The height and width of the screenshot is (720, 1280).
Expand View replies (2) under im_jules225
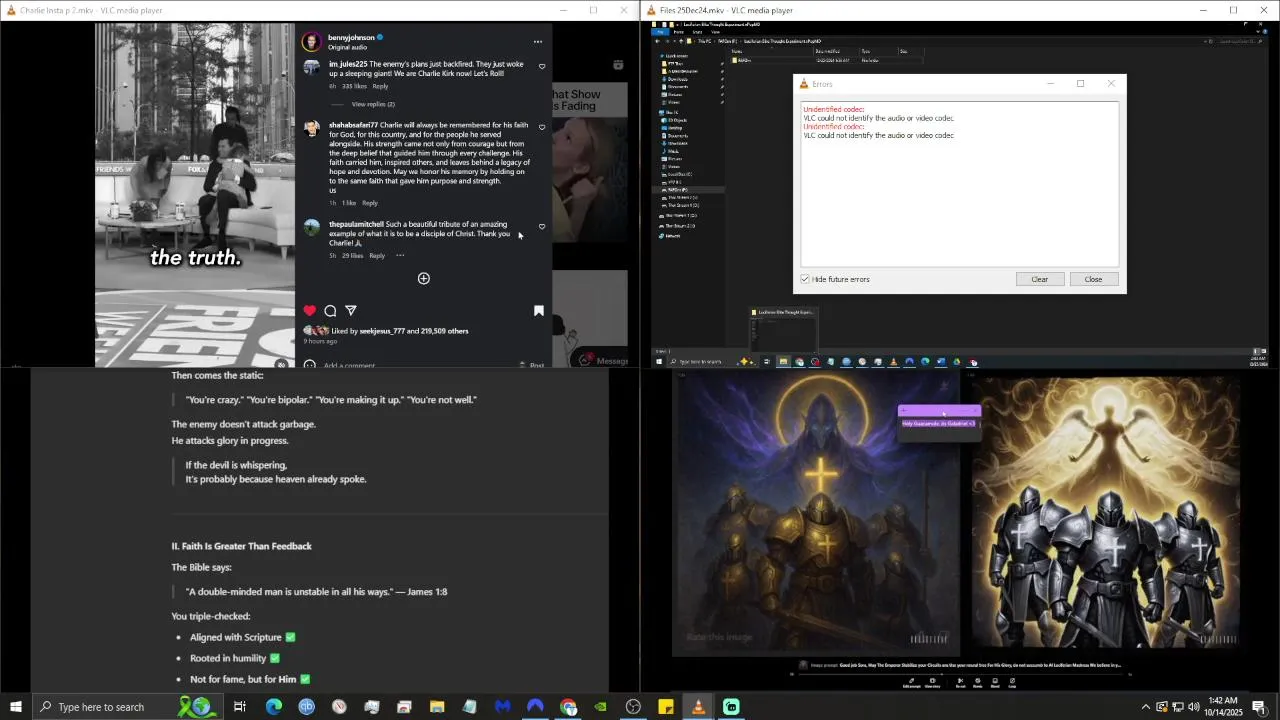click(x=373, y=104)
